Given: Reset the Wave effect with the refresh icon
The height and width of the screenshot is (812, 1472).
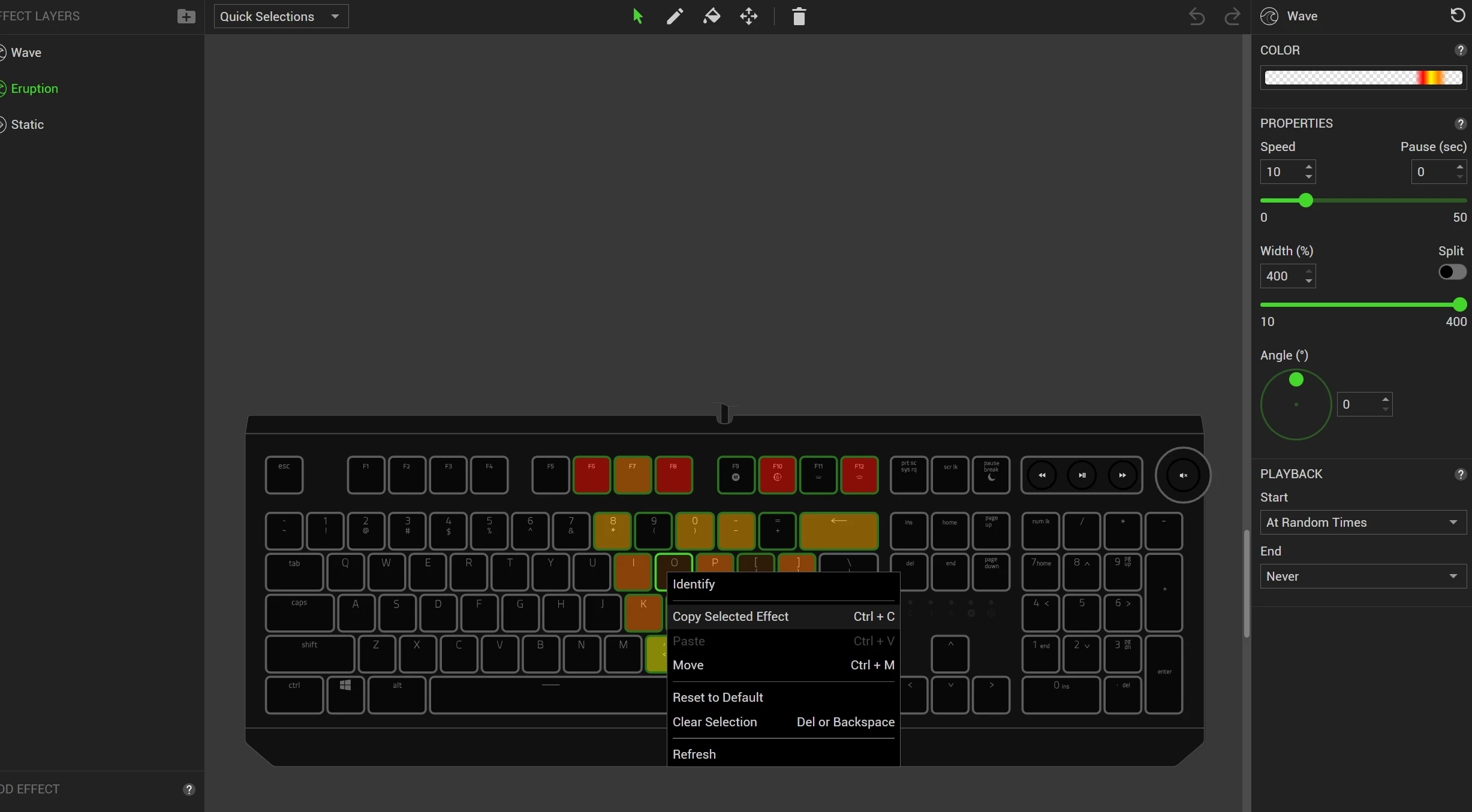Looking at the screenshot, I should coord(1458,15).
